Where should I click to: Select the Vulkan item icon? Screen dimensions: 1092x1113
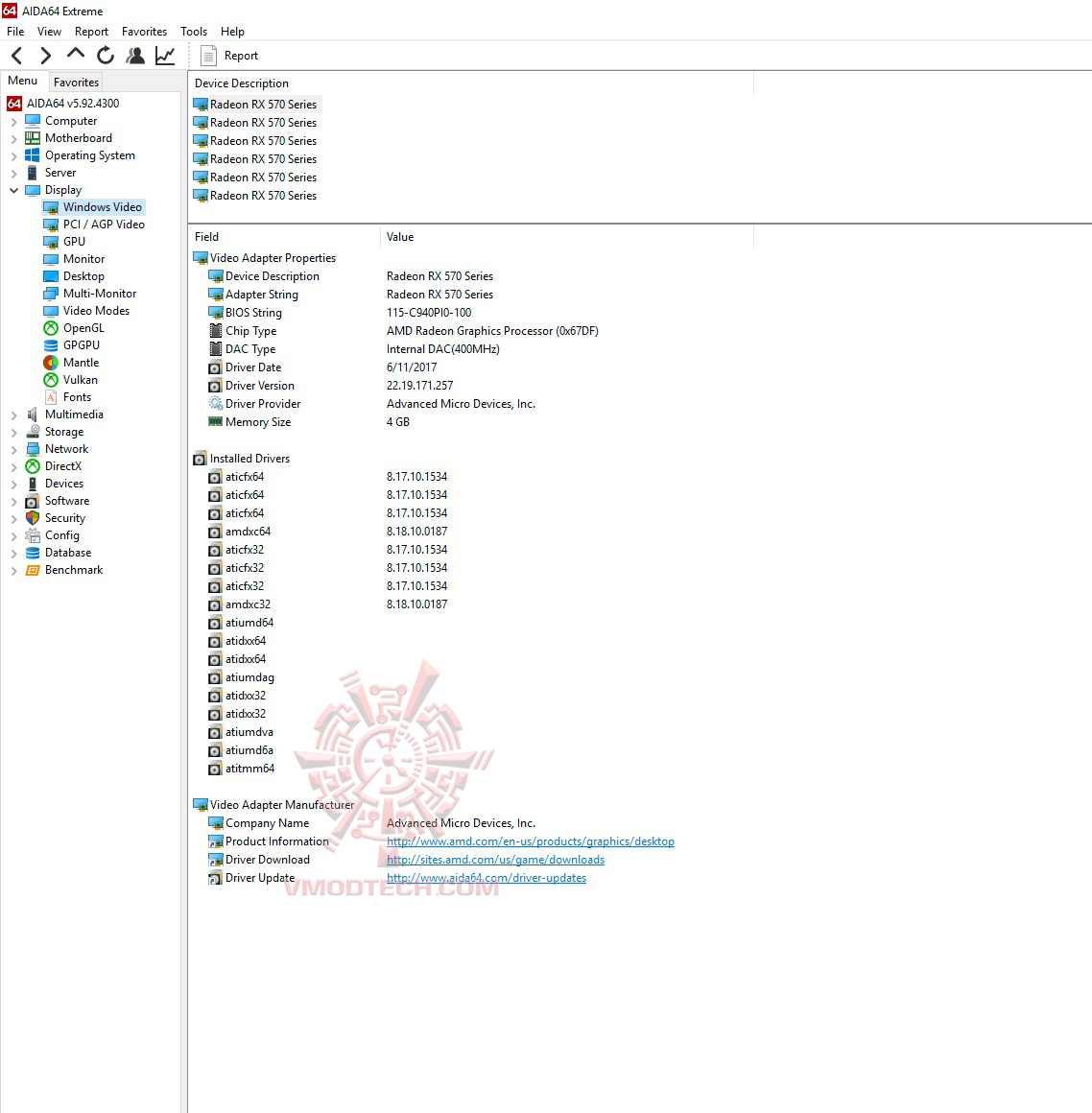tap(51, 380)
